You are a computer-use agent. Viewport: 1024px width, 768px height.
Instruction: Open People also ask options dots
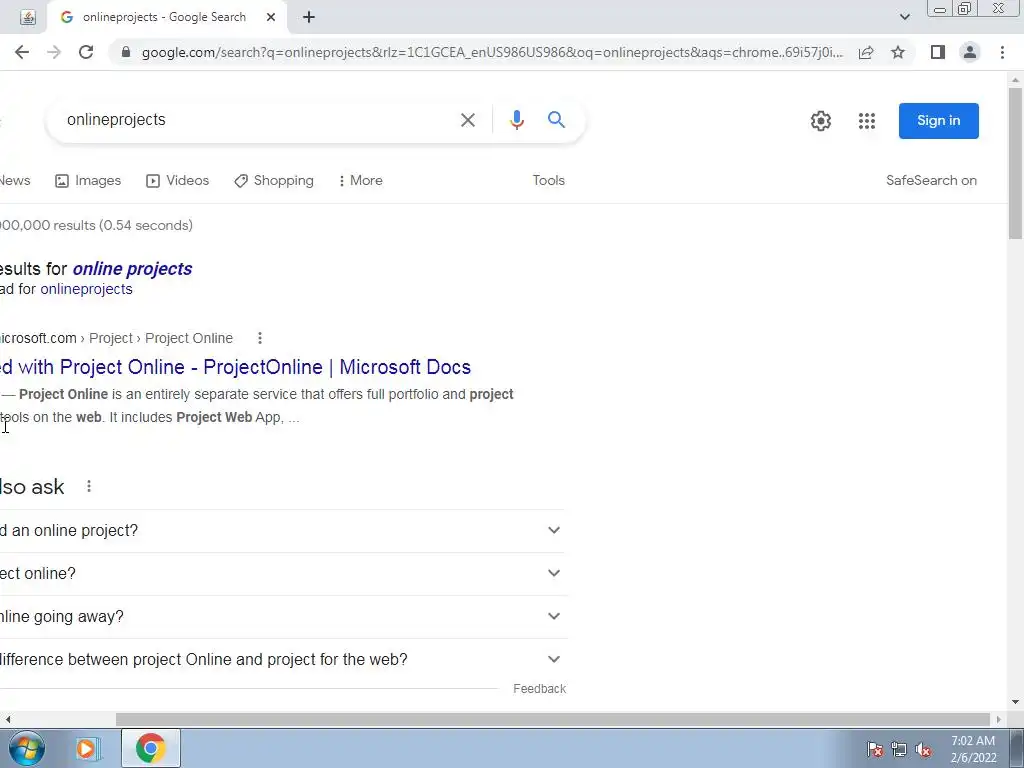click(89, 487)
